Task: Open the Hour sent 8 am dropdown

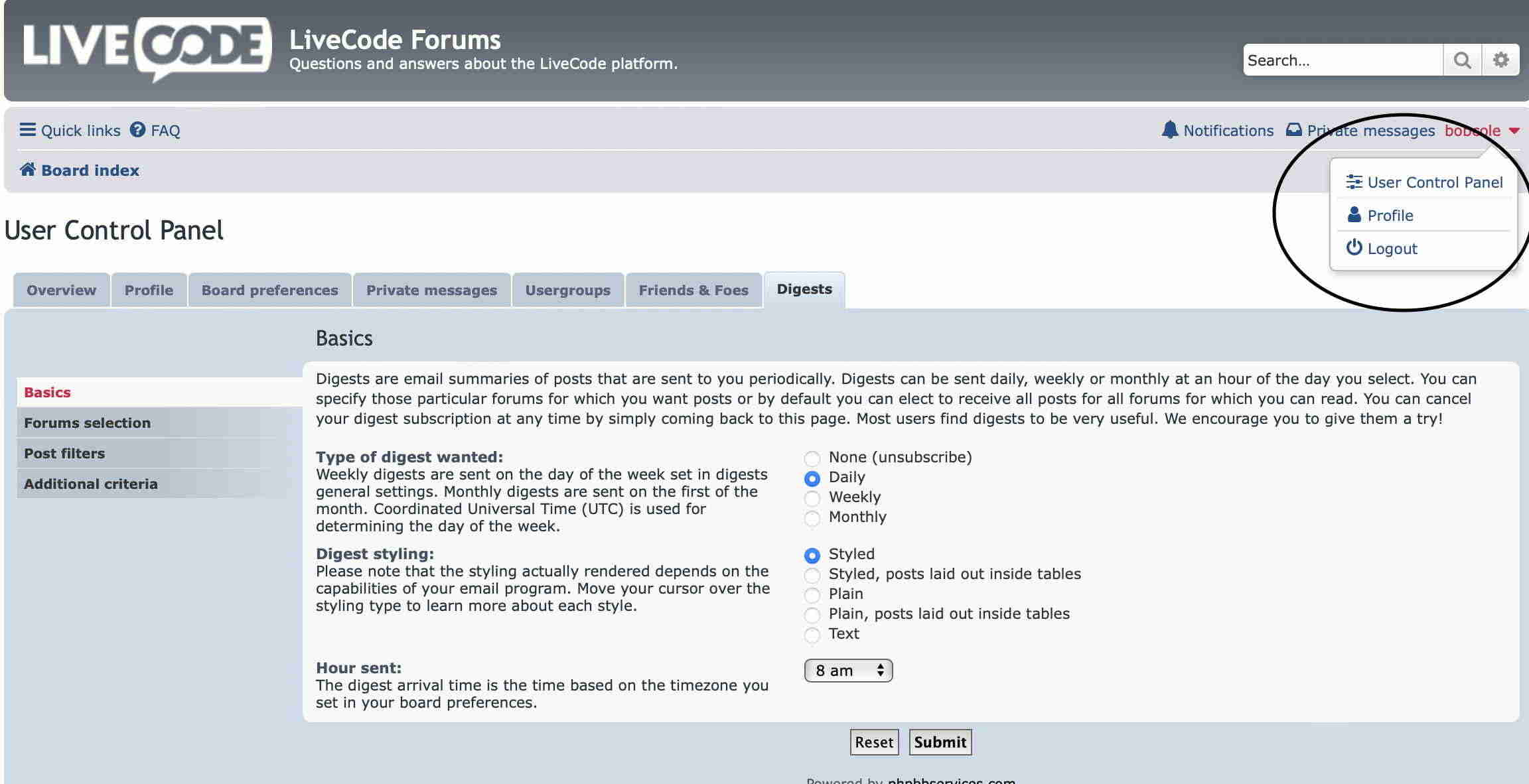Action: 848,671
